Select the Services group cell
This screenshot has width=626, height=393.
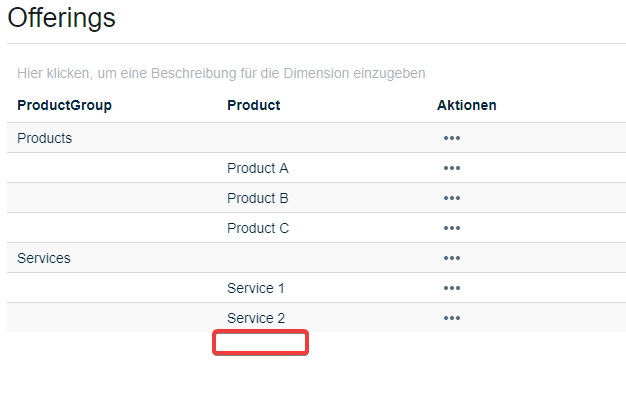coord(44,258)
